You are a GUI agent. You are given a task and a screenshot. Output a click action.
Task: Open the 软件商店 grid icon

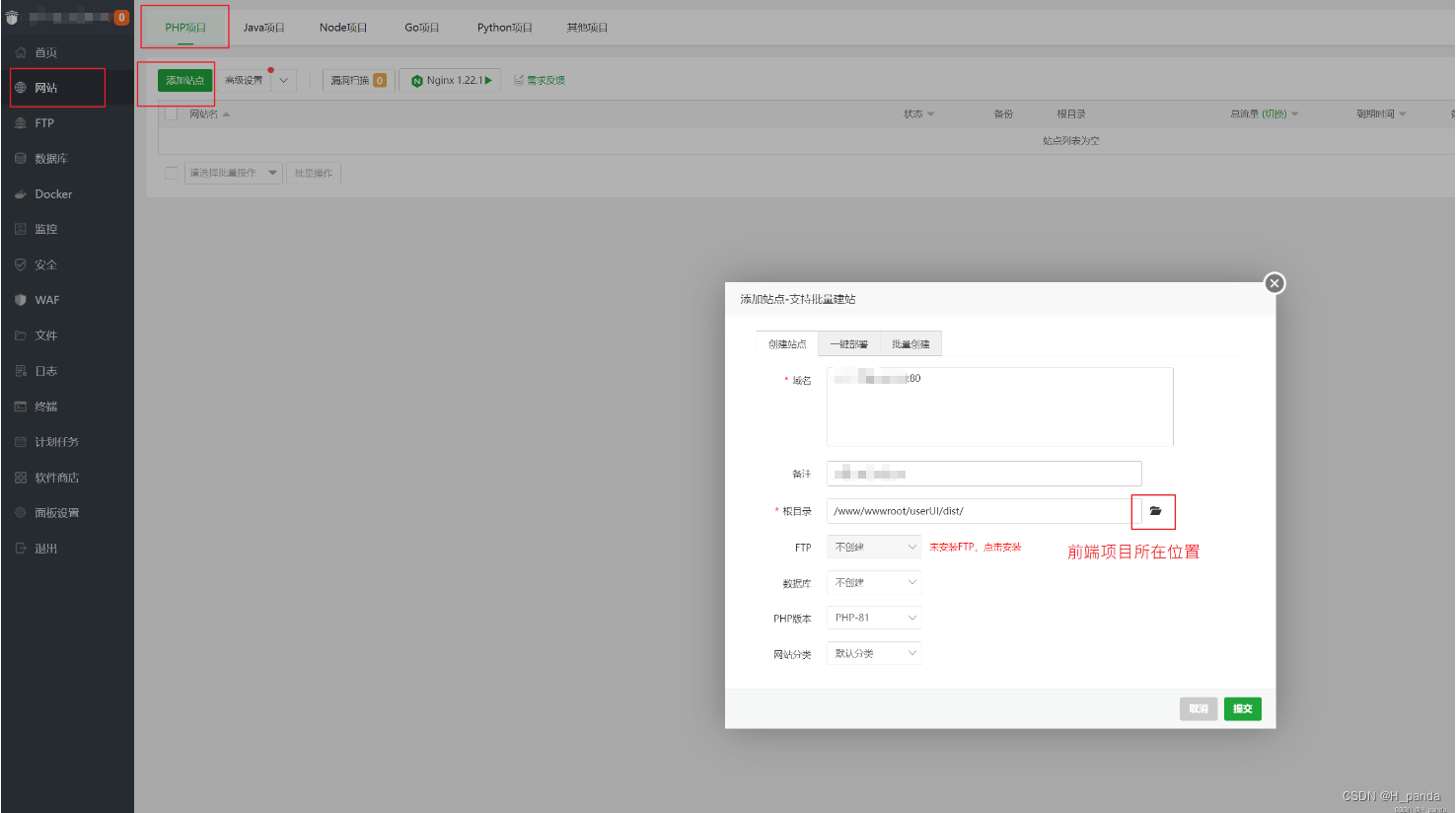(20, 478)
